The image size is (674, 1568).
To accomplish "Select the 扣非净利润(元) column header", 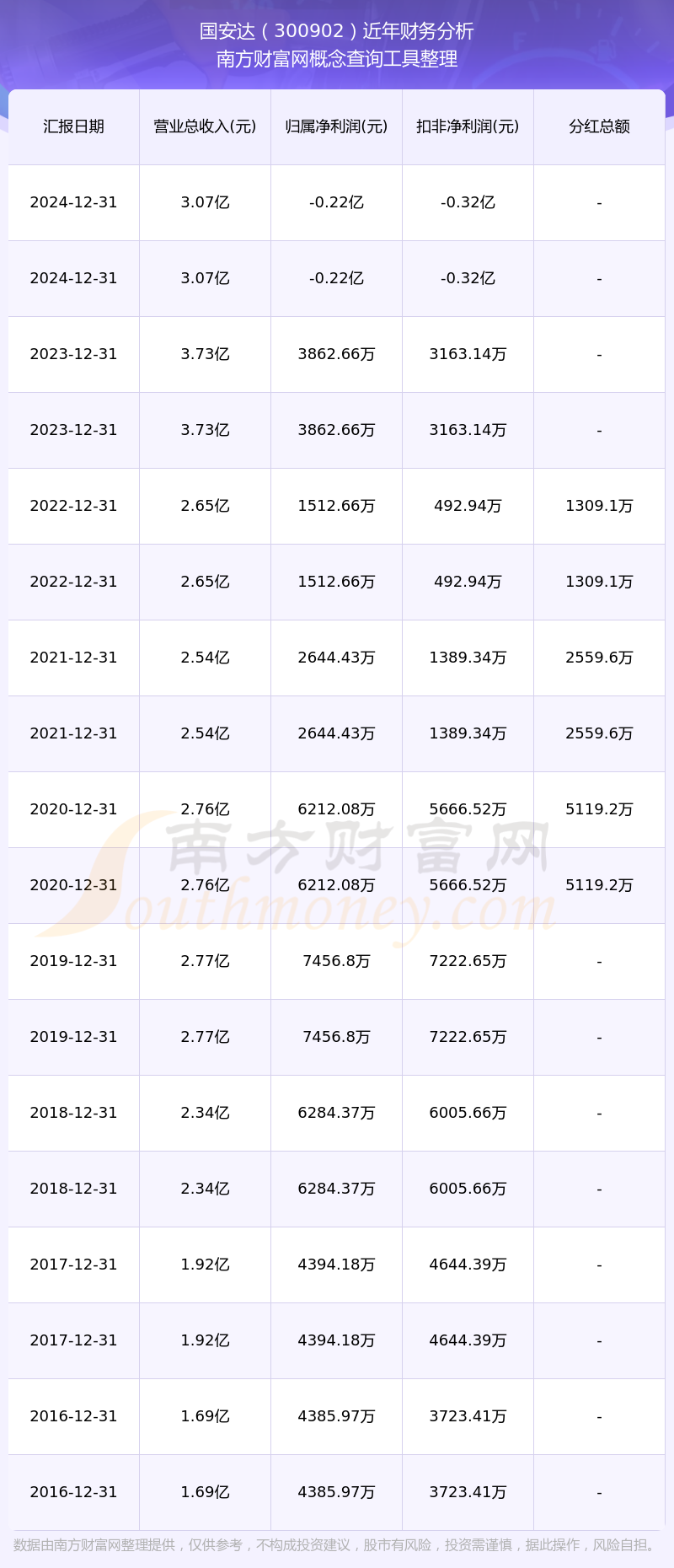I will pyautogui.click(x=468, y=126).
